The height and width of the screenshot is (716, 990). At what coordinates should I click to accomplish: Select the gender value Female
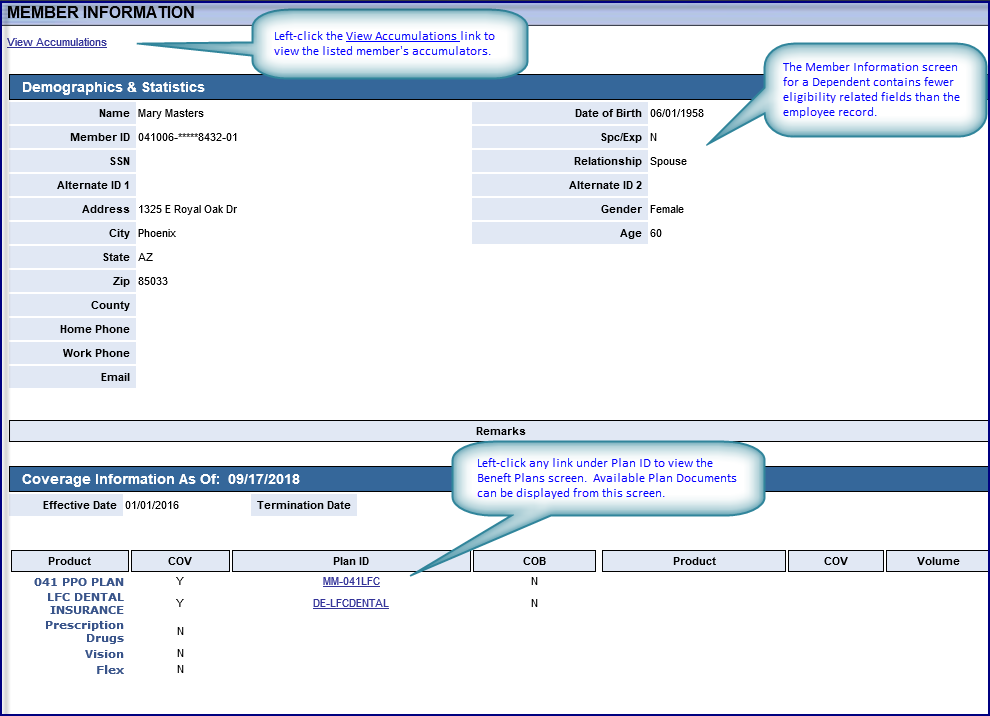click(x=667, y=210)
